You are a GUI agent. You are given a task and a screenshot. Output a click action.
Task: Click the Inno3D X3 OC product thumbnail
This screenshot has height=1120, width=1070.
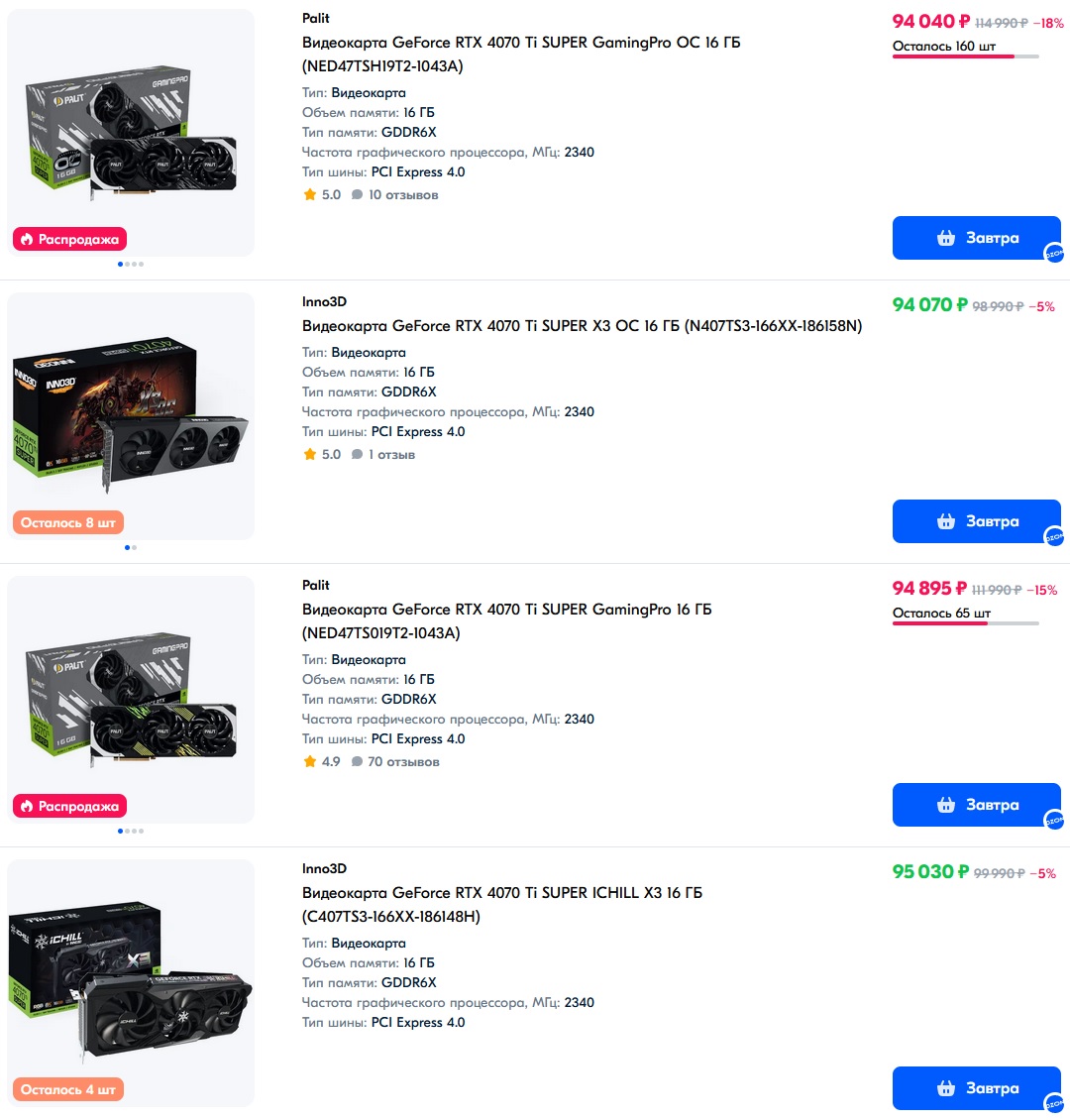tap(131, 415)
